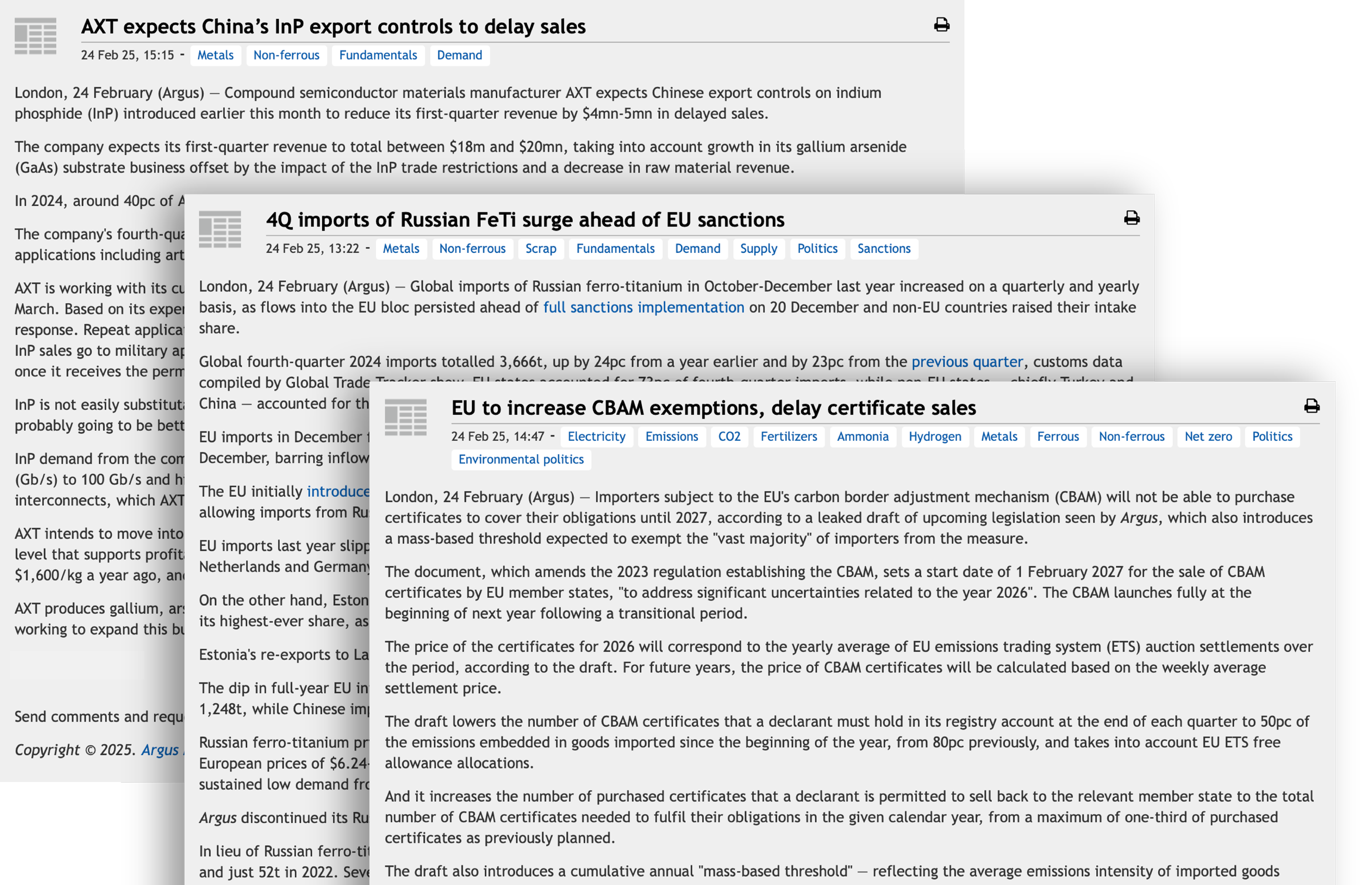Select the Scrap tag on the FeTi article
This screenshot has height=885, width=1372.
point(540,249)
